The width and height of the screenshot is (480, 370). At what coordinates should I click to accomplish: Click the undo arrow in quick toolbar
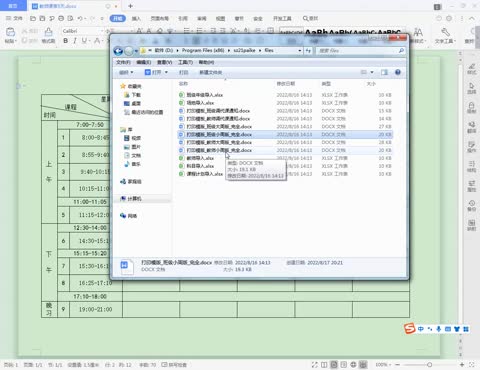tap(80, 18)
